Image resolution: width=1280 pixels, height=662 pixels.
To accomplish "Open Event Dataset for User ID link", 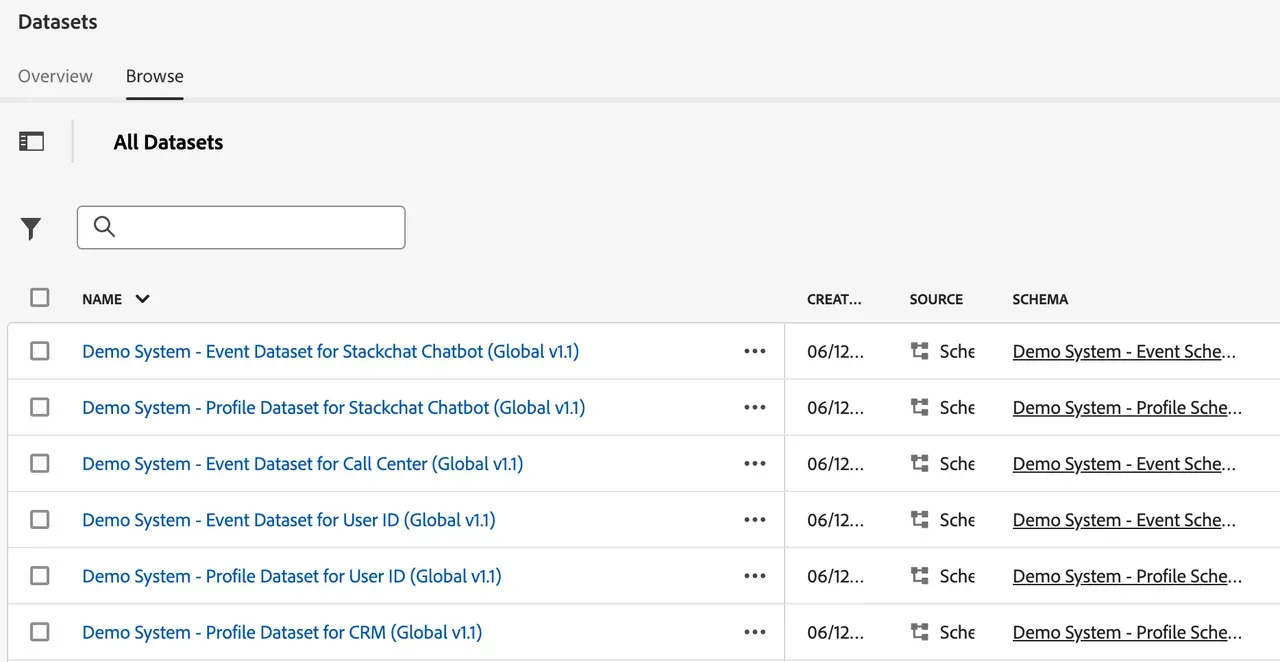I will (289, 520).
